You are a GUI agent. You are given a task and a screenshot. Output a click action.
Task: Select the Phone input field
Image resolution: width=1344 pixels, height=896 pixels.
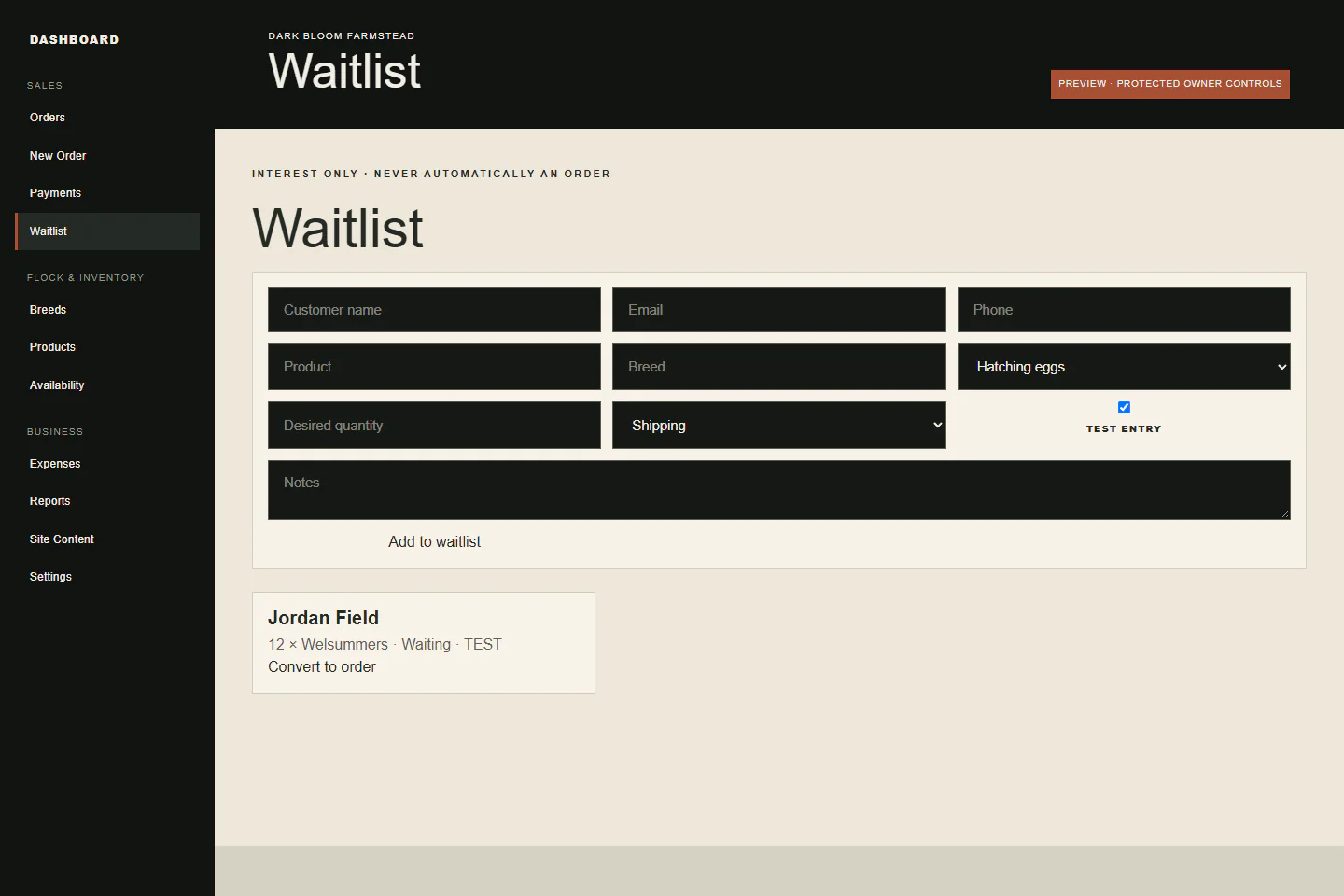[1124, 310]
